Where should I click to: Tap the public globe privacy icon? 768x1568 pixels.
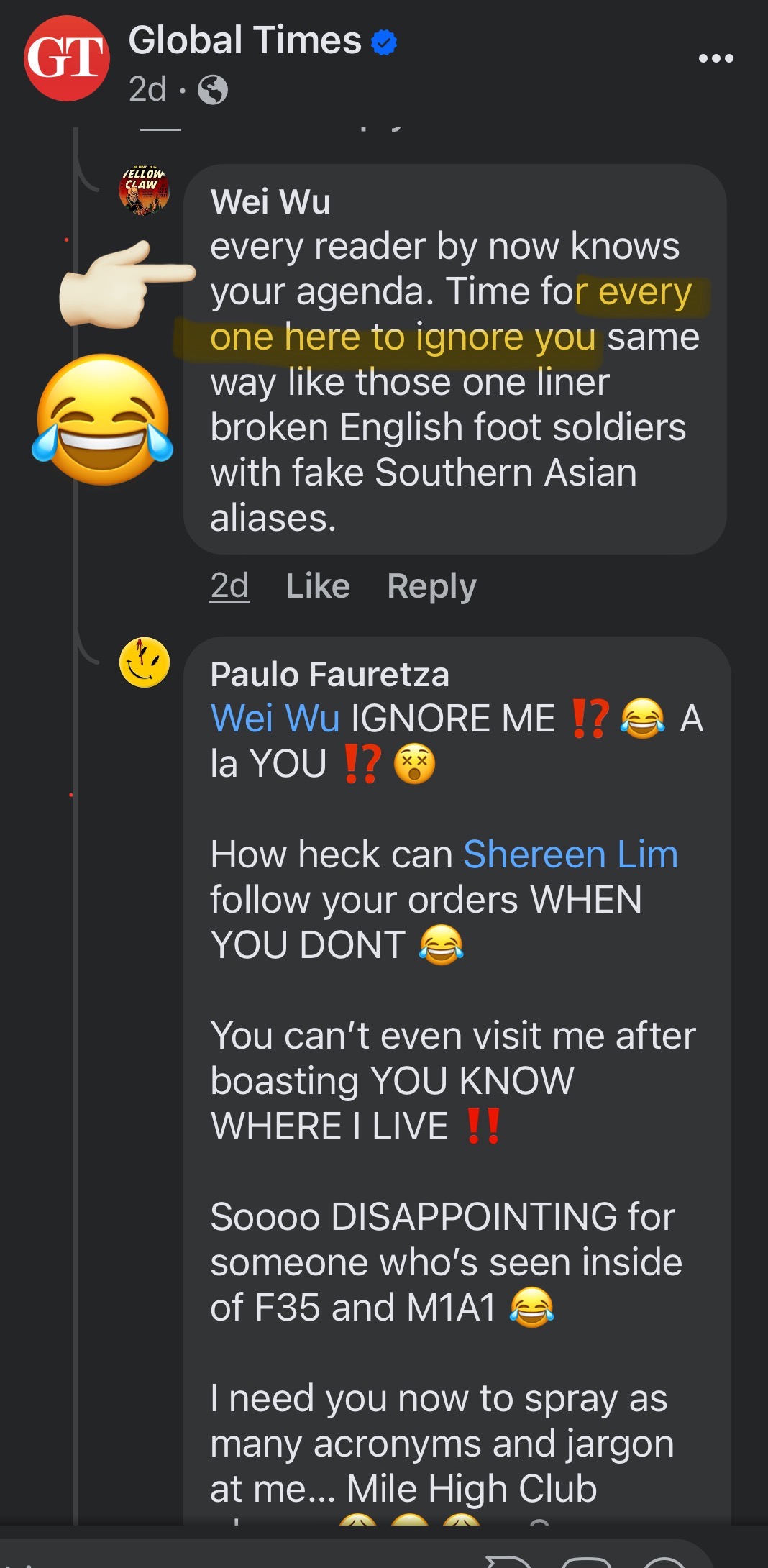[x=213, y=90]
